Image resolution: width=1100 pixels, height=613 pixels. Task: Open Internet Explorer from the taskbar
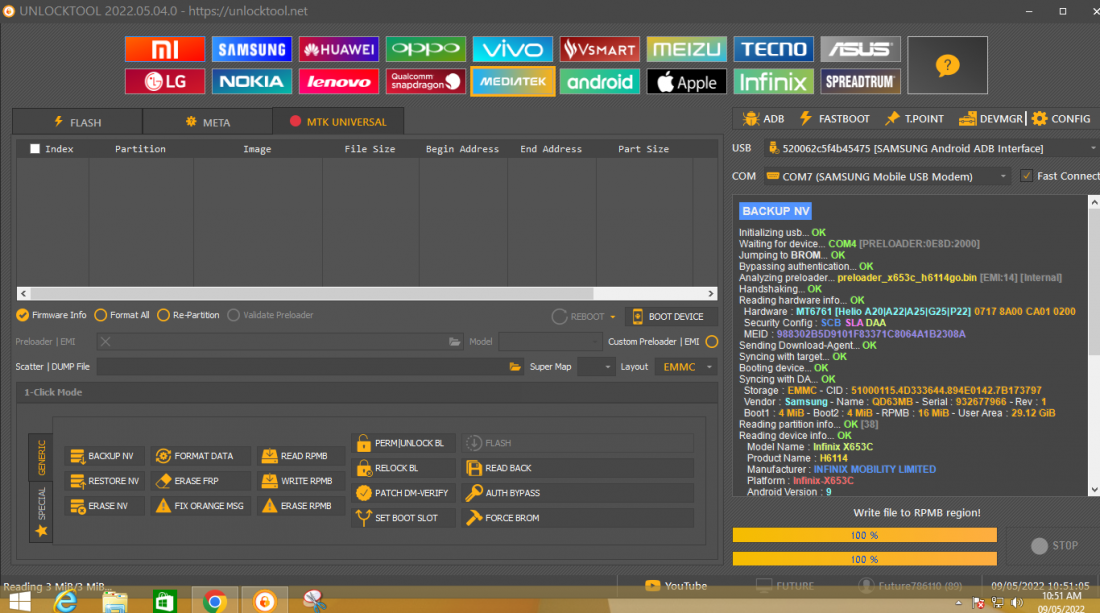(65, 601)
